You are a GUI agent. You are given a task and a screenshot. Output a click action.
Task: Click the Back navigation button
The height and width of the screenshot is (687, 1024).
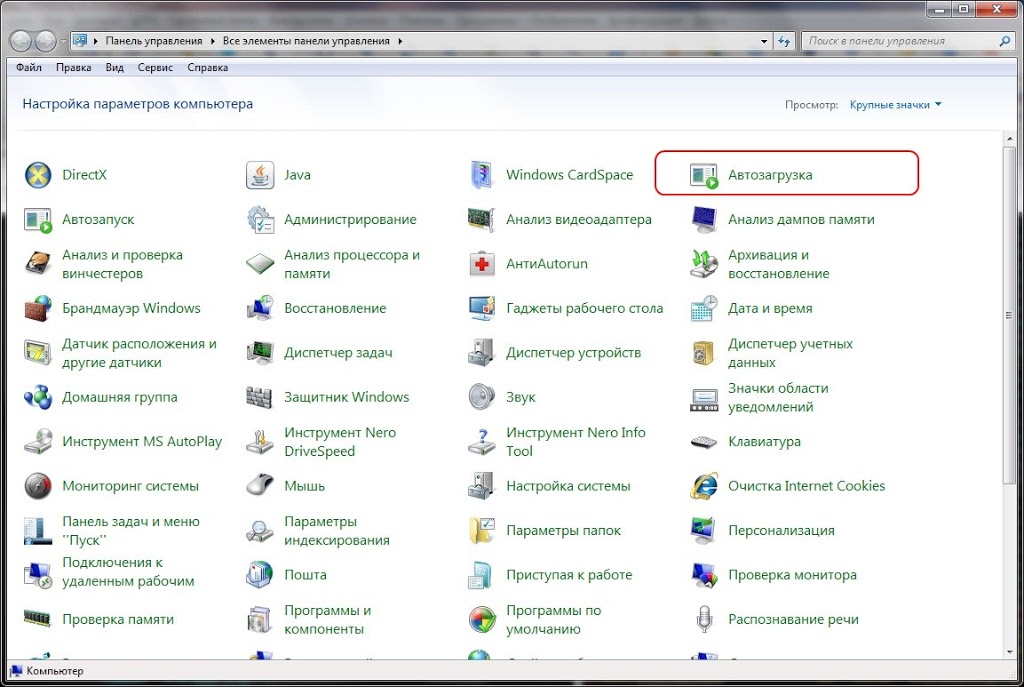21,41
